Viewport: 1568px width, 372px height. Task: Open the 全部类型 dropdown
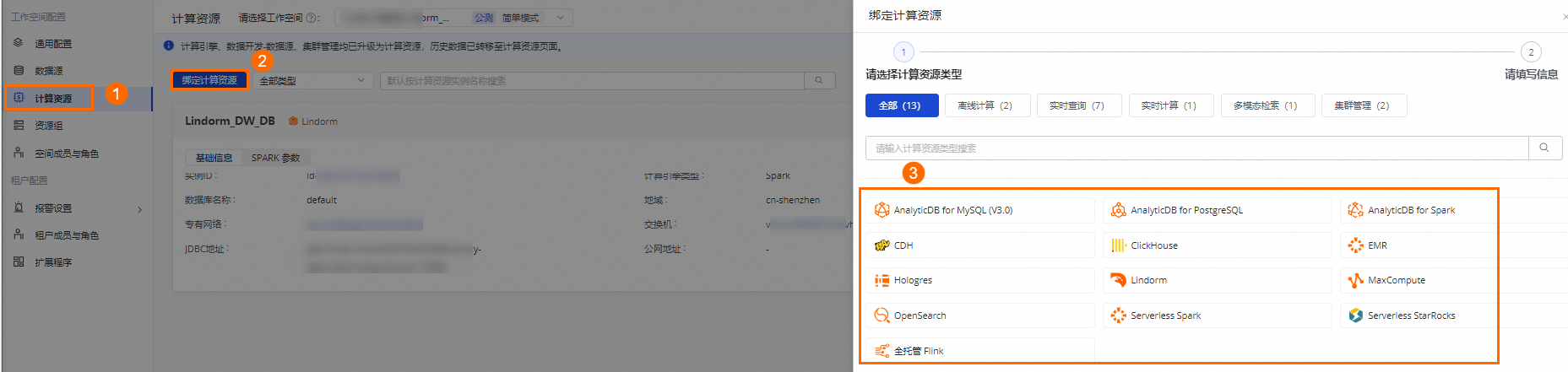(x=312, y=81)
